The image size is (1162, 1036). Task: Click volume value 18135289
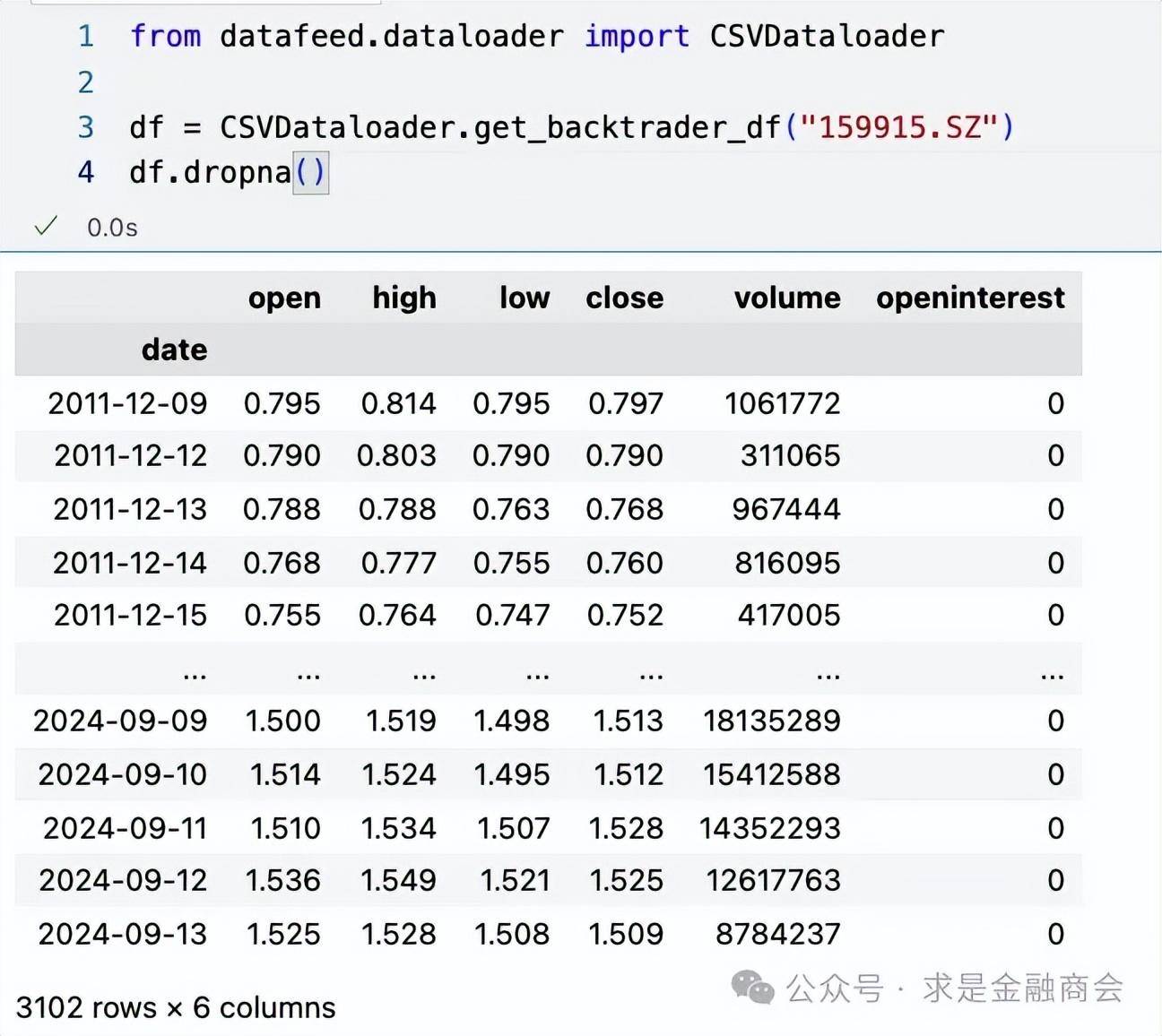(772, 721)
